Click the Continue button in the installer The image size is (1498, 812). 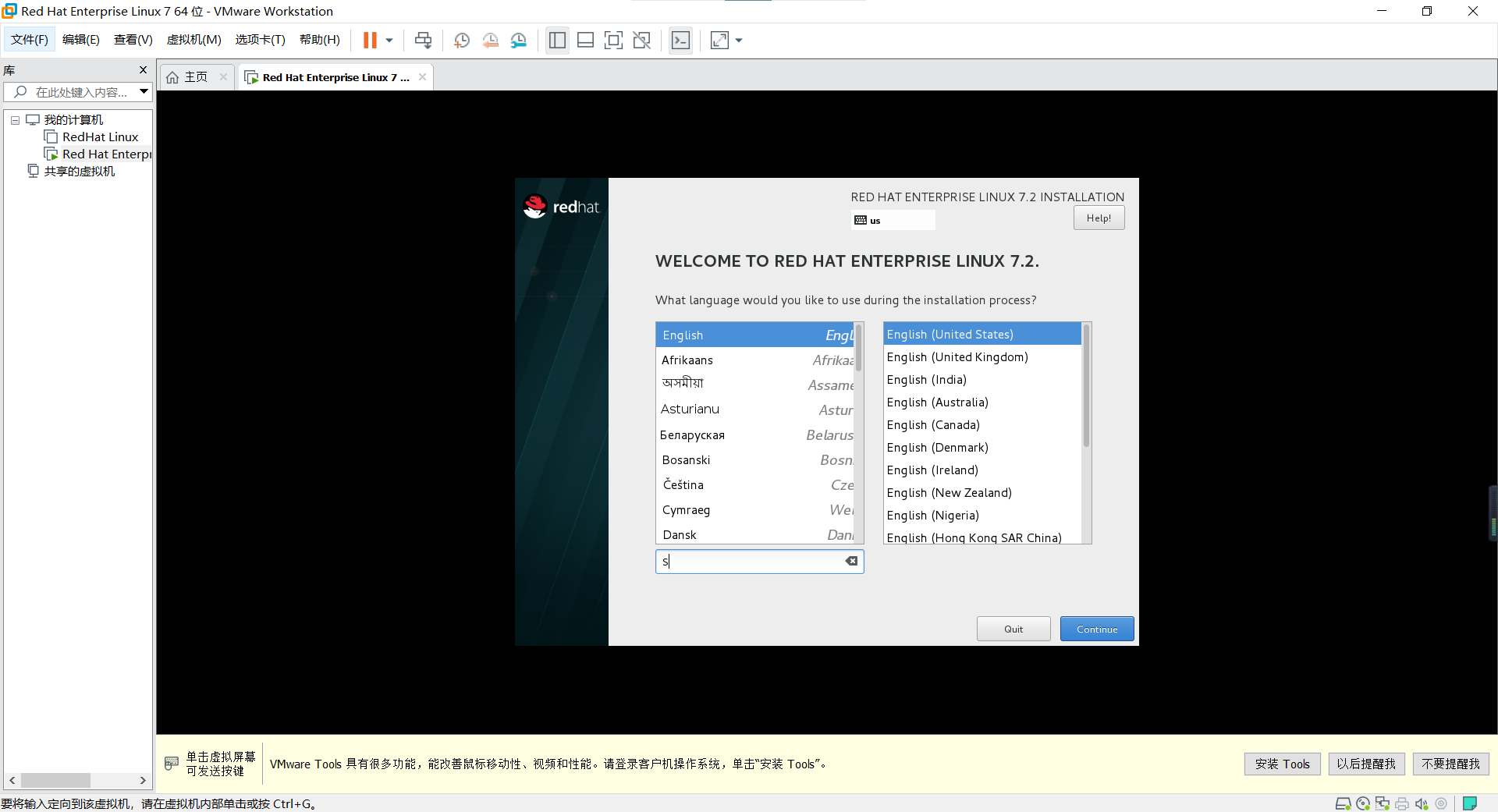click(1096, 629)
